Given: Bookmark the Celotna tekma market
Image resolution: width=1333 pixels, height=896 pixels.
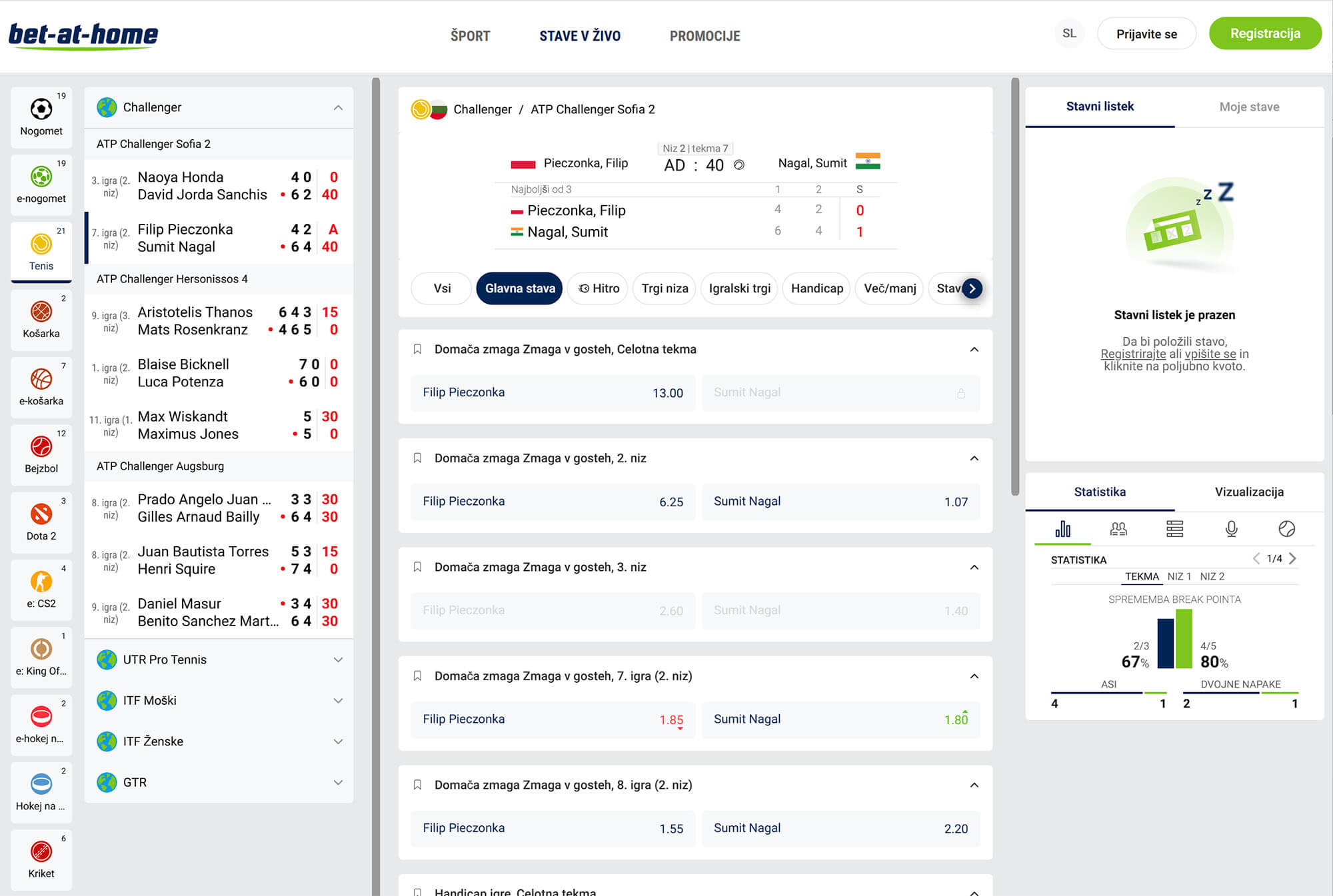Looking at the screenshot, I should [x=418, y=349].
